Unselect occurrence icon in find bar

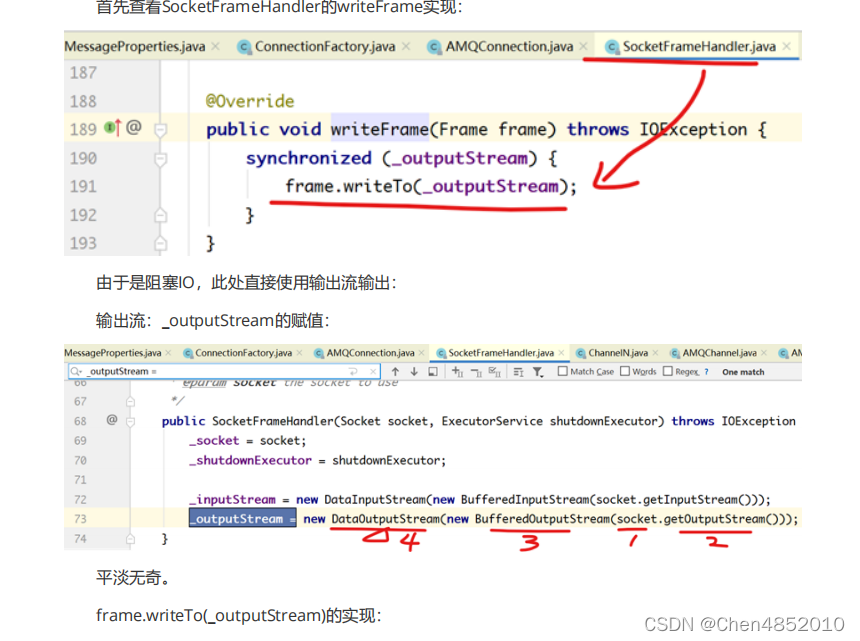(476, 372)
